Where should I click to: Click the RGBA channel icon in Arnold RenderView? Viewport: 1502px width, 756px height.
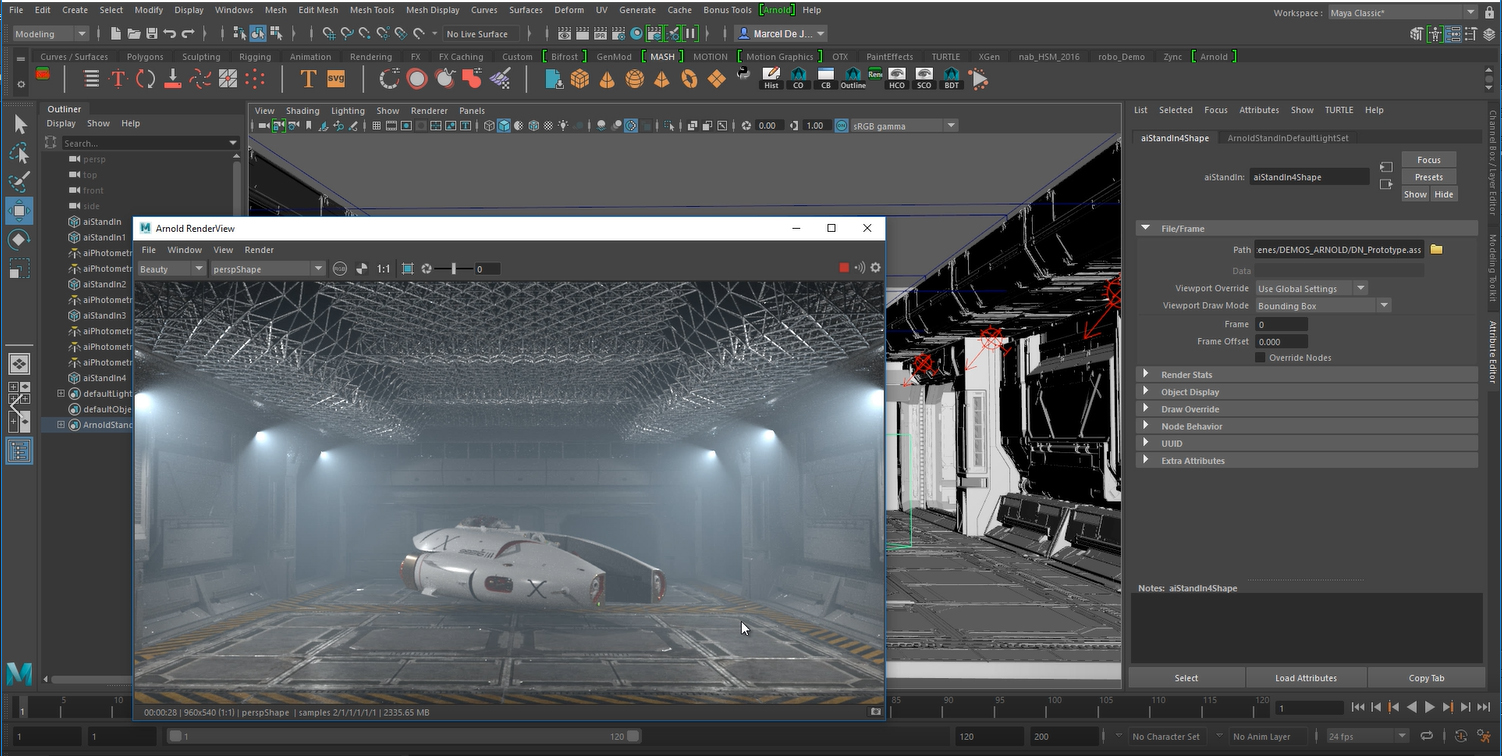click(340, 268)
